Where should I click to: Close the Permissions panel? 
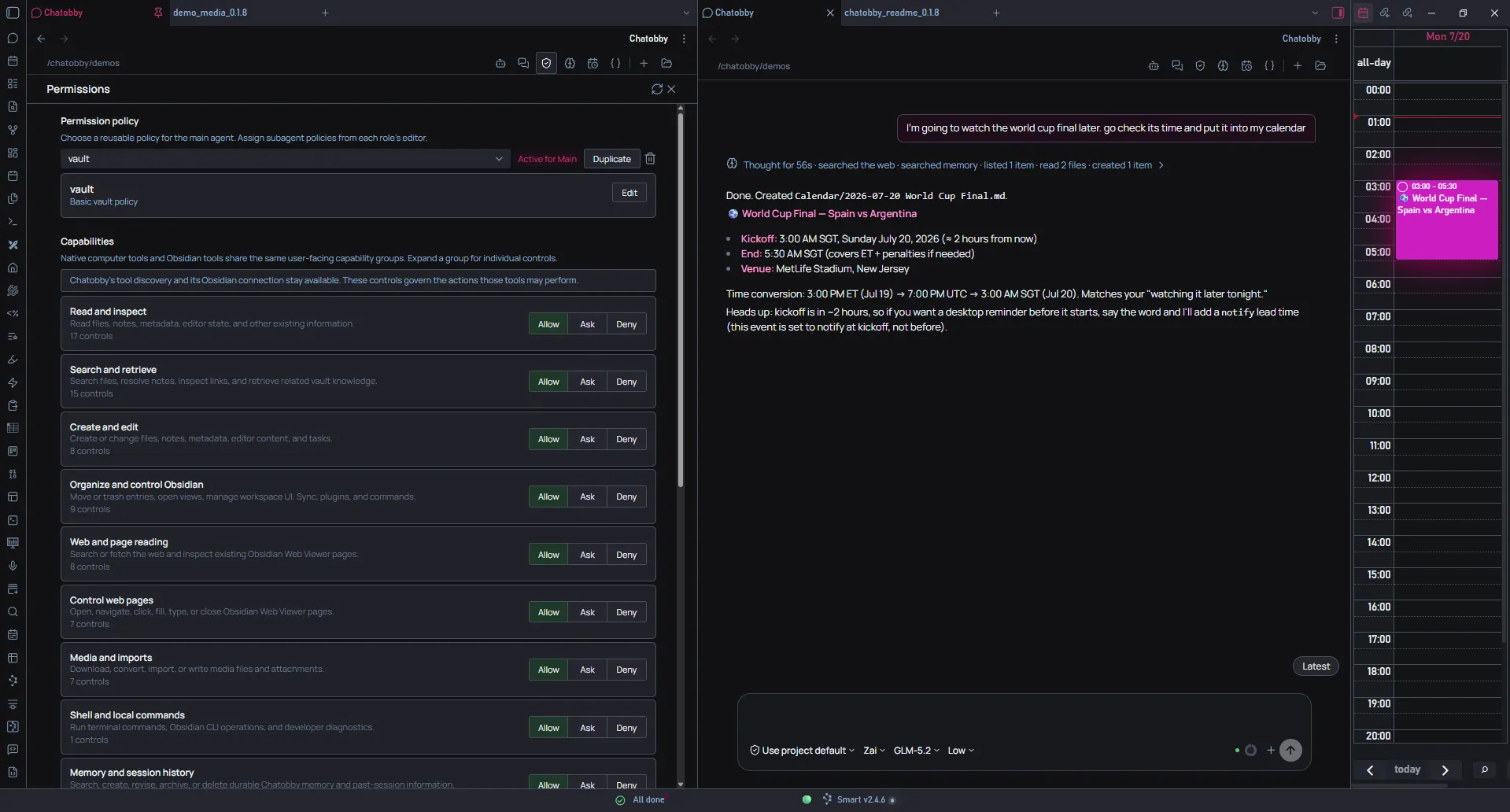(x=671, y=89)
